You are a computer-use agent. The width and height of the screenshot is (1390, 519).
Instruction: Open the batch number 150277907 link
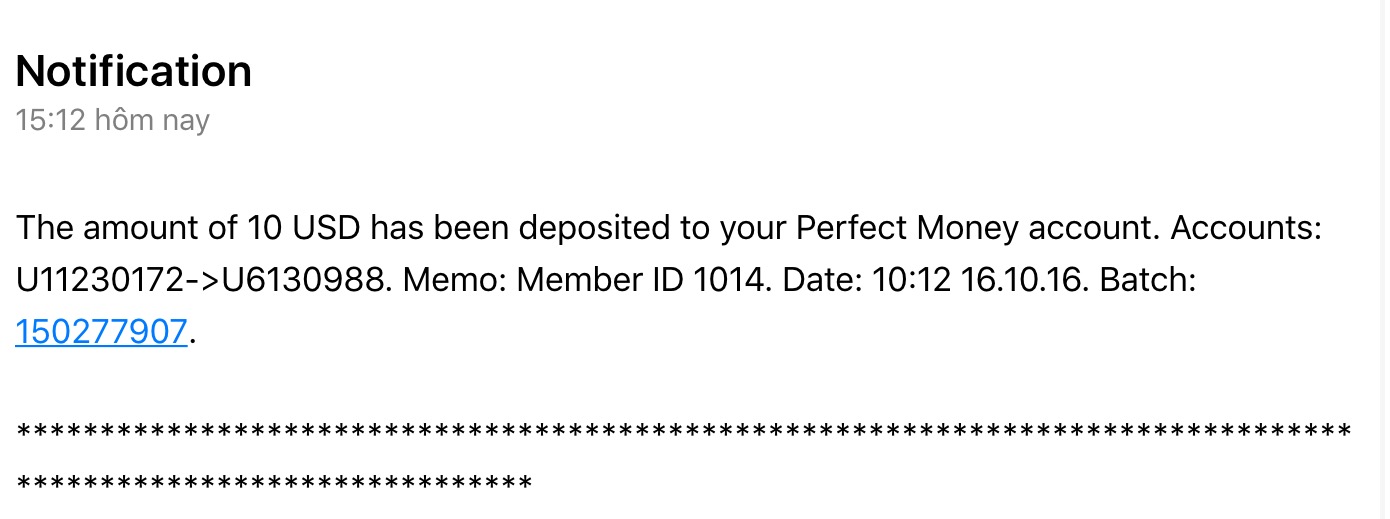(x=101, y=331)
